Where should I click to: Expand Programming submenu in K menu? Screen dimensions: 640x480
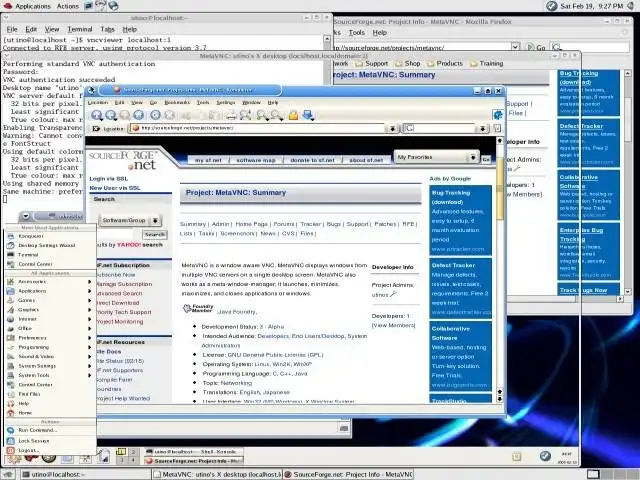49,347
